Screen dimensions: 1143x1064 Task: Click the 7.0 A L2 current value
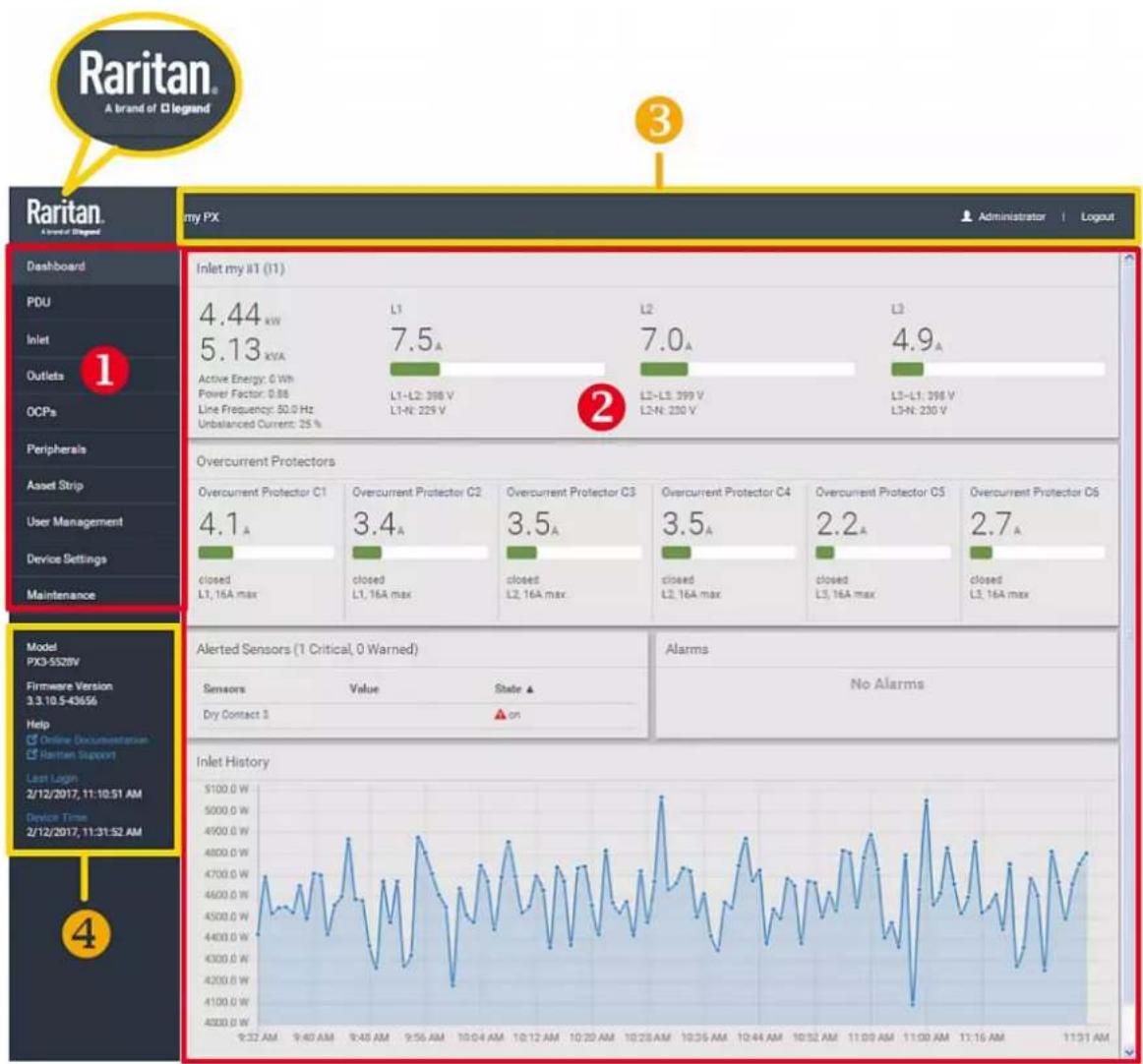666,339
